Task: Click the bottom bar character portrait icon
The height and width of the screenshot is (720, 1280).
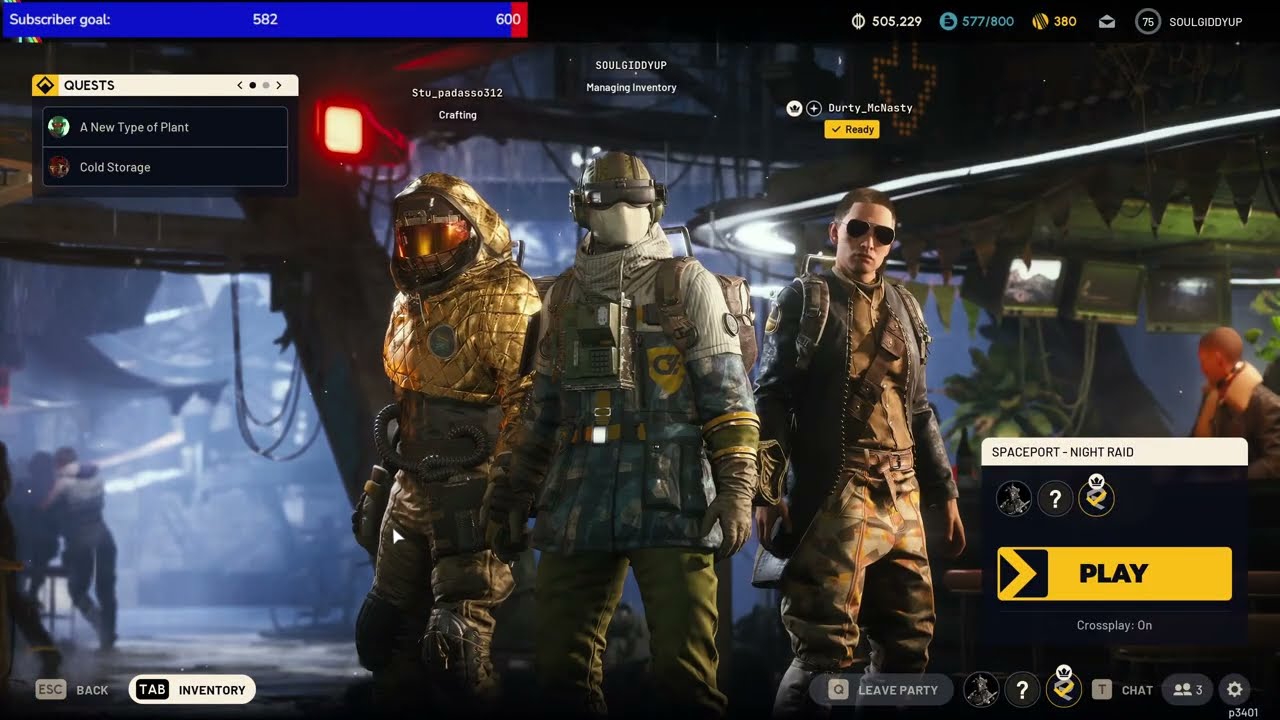Action: click(981, 689)
